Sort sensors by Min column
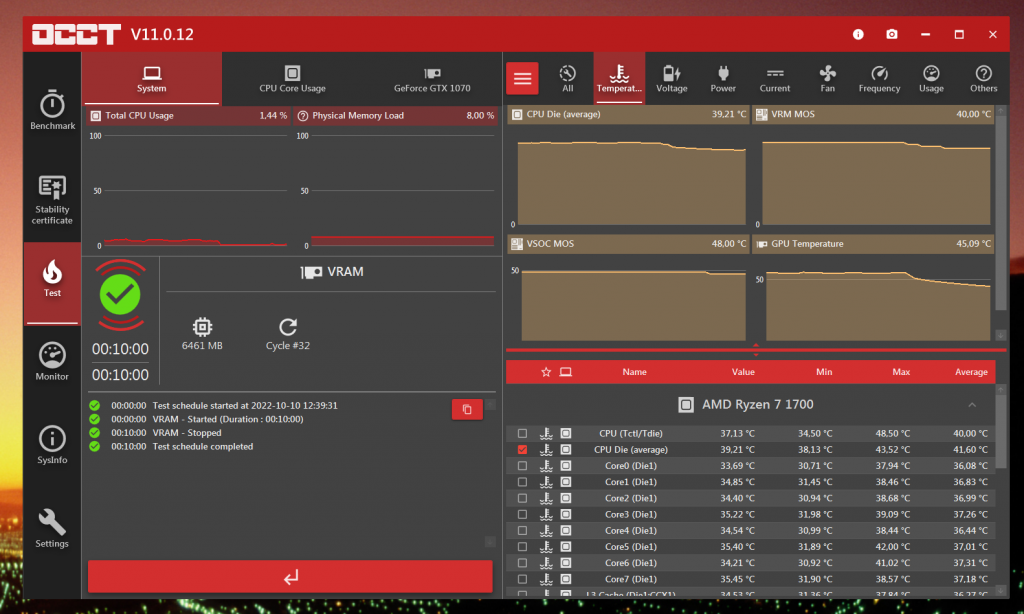 pos(824,372)
